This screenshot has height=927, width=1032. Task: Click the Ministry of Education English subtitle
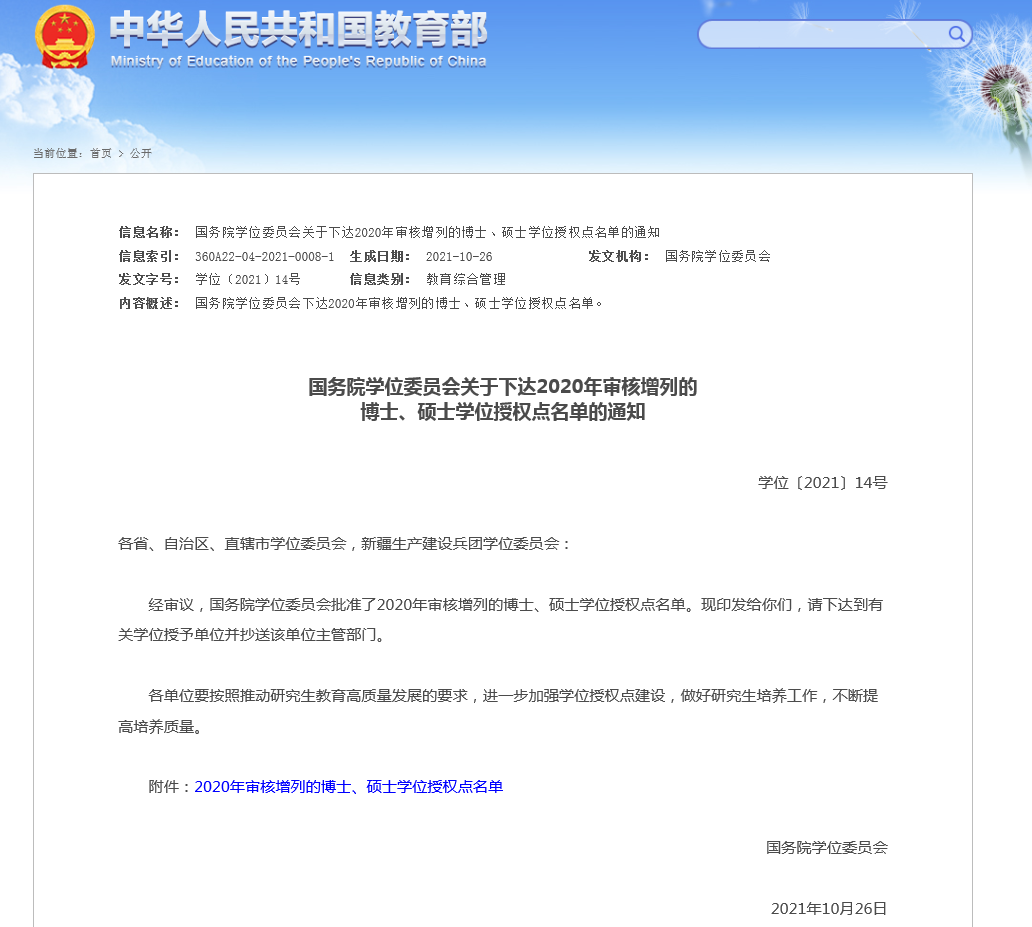(298, 62)
